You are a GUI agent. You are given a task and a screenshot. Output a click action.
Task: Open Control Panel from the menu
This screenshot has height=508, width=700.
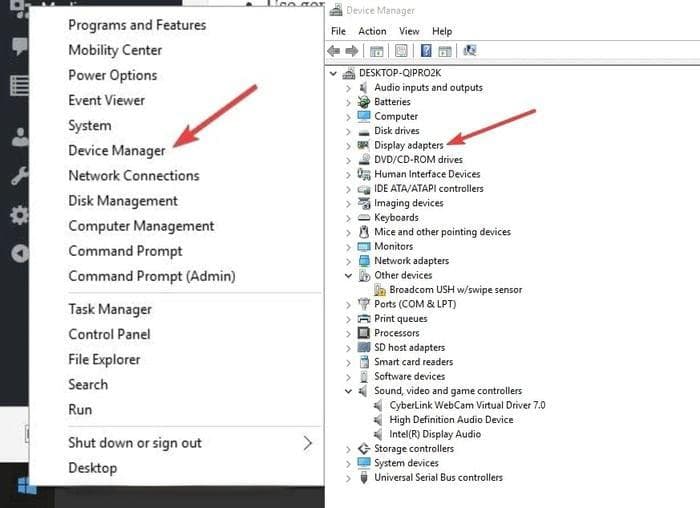pyautogui.click(x=109, y=334)
